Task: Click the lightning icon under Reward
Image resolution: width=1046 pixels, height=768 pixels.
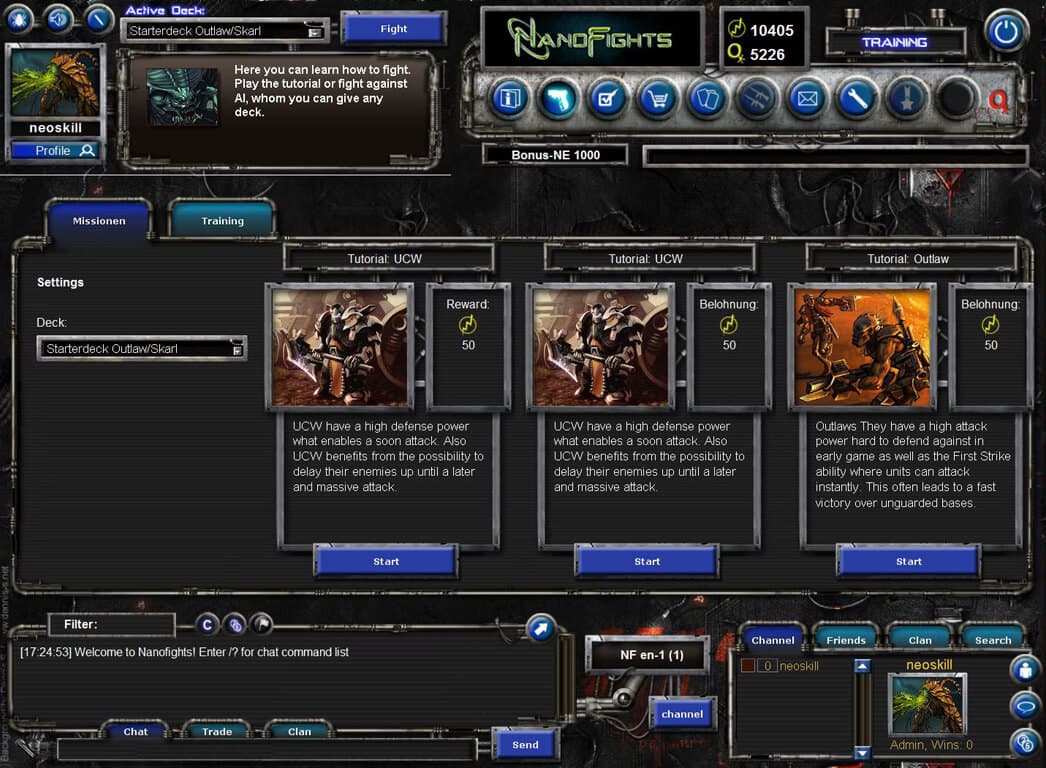Action: 468,325
